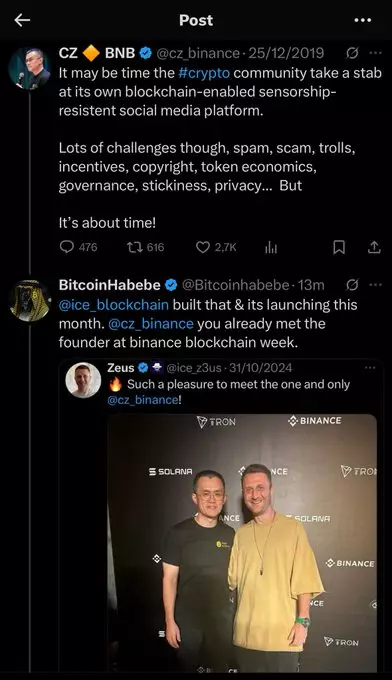Screen dimensions: 392x680
Task: Reply to CZ's post via comment icon
Action: [x=66, y=247]
